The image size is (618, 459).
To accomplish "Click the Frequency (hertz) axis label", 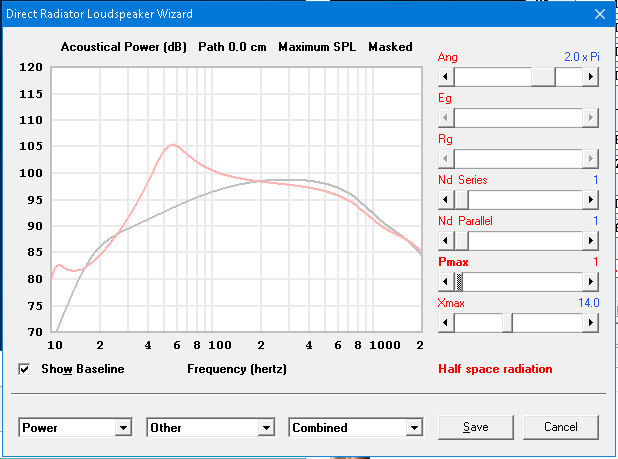I will [x=237, y=369].
